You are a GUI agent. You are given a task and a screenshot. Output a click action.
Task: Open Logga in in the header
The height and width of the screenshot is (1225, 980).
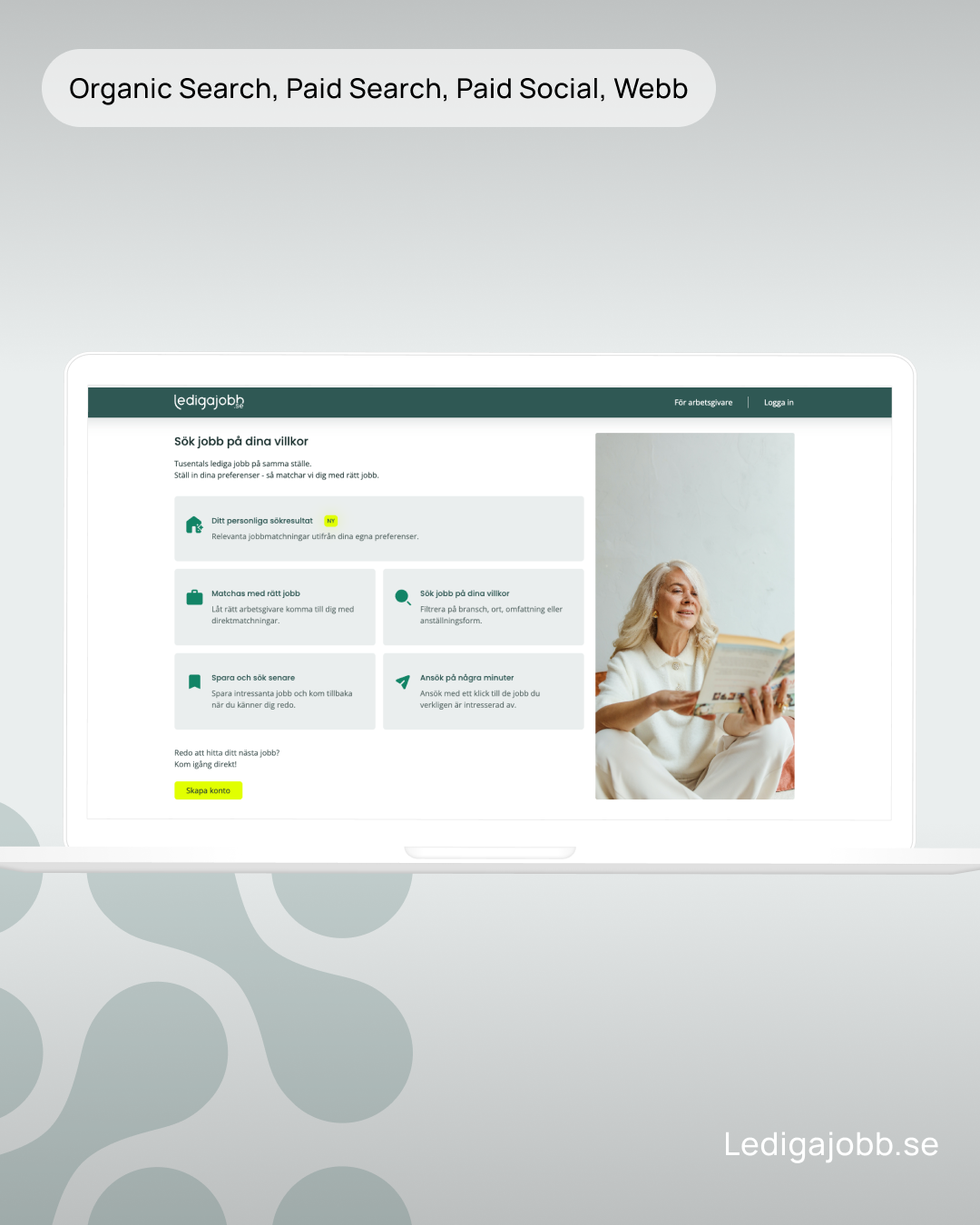point(779,403)
